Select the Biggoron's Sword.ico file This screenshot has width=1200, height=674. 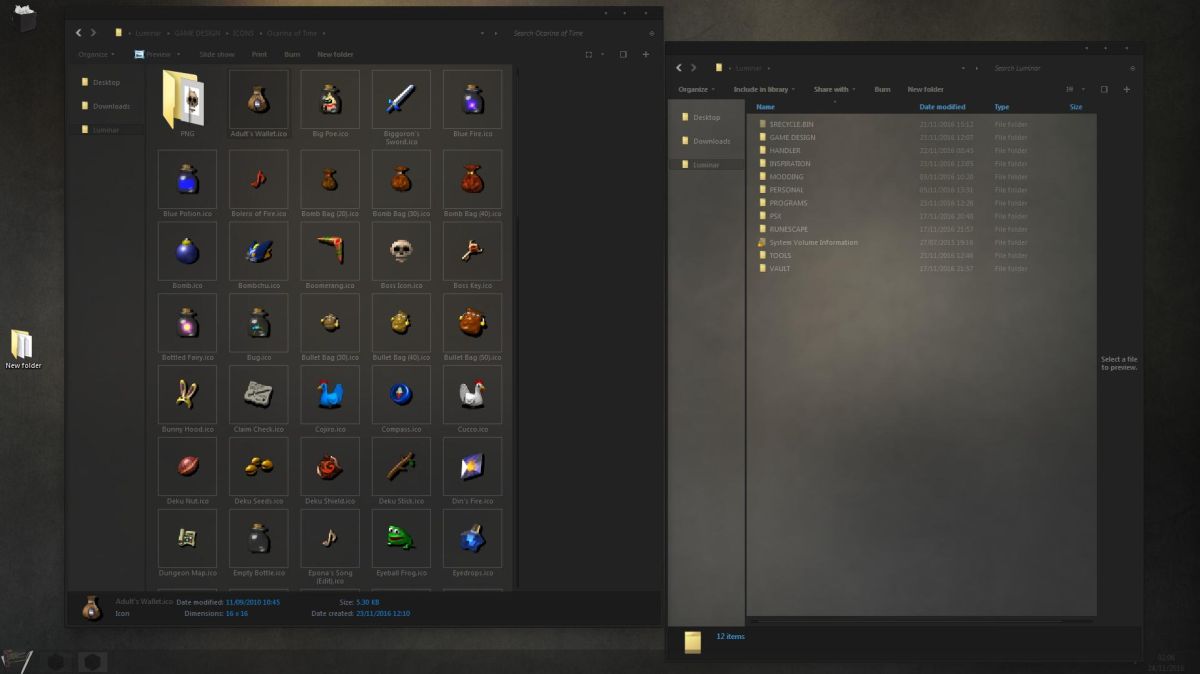click(x=401, y=107)
